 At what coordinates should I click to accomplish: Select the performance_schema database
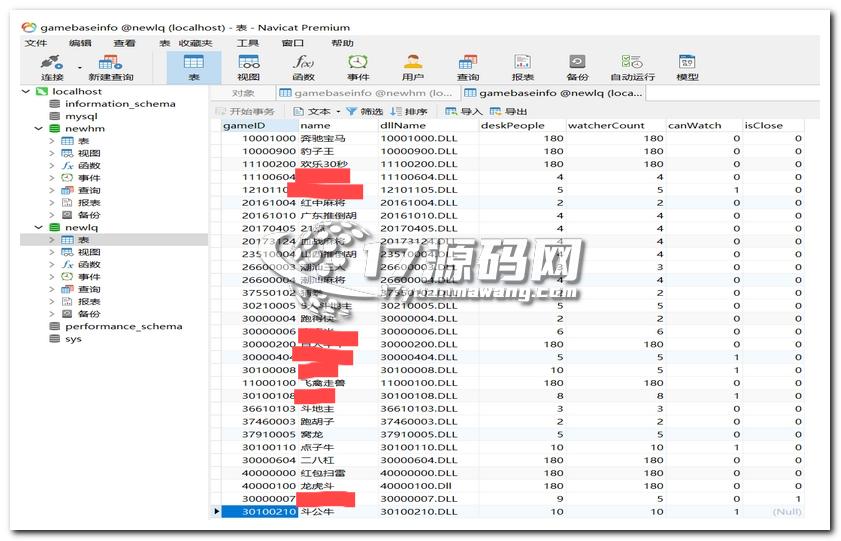pos(123,326)
